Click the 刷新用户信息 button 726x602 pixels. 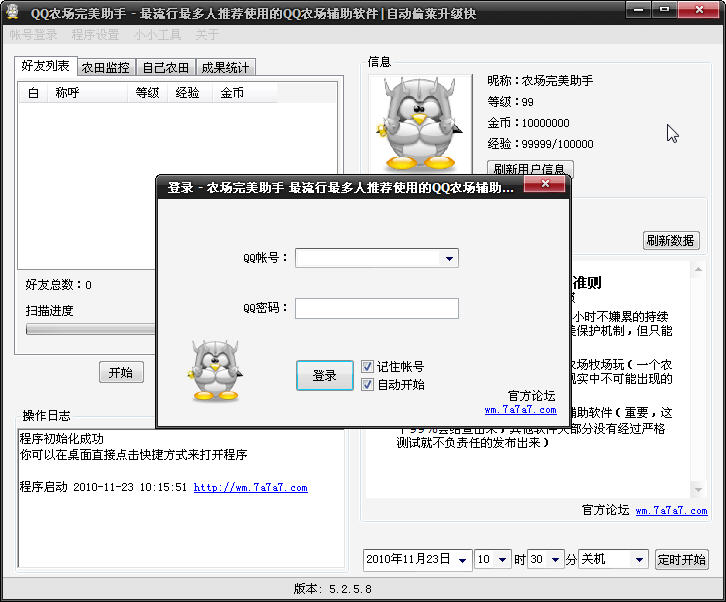(530, 169)
